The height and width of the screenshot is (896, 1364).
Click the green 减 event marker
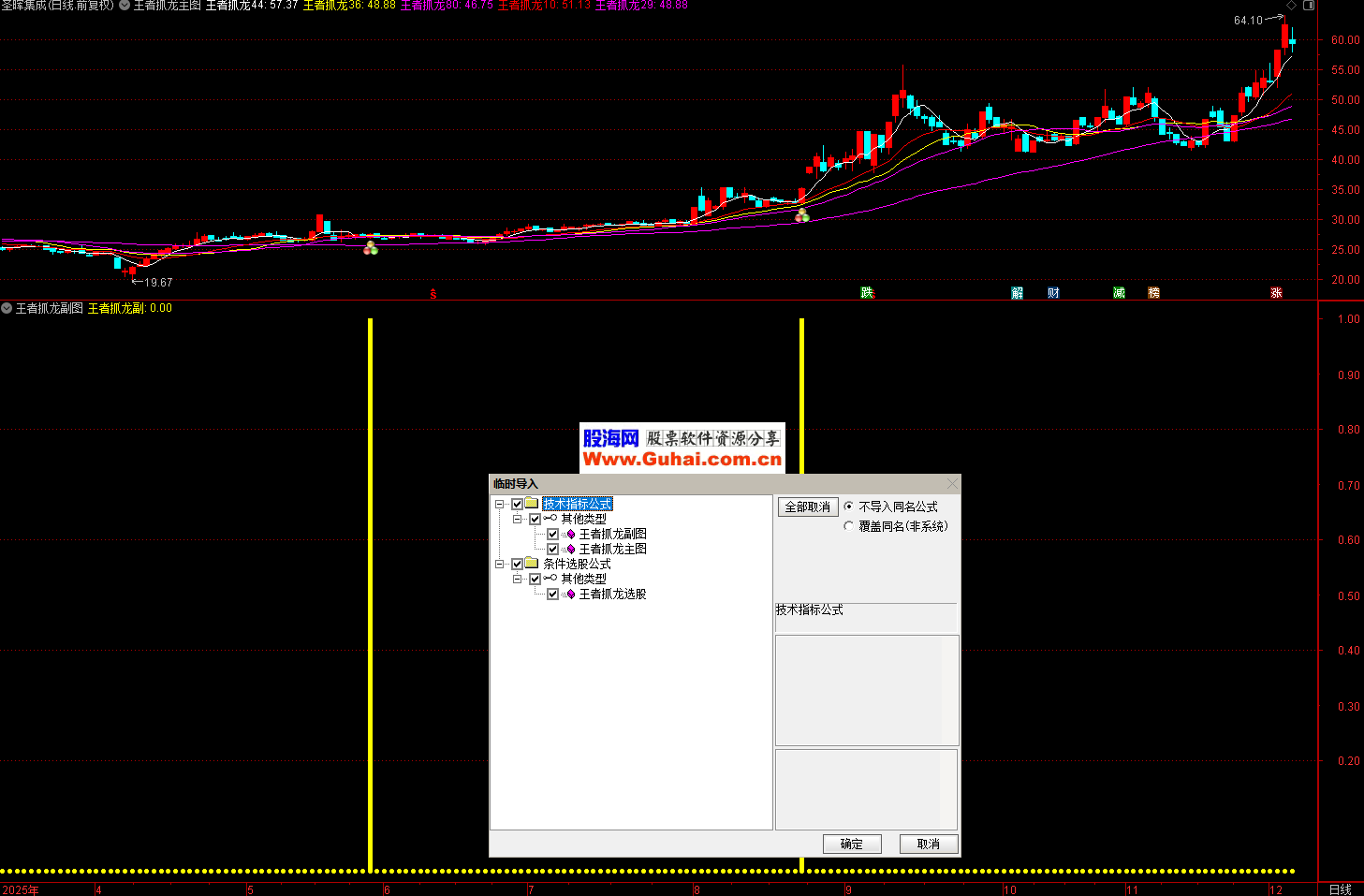click(1119, 293)
